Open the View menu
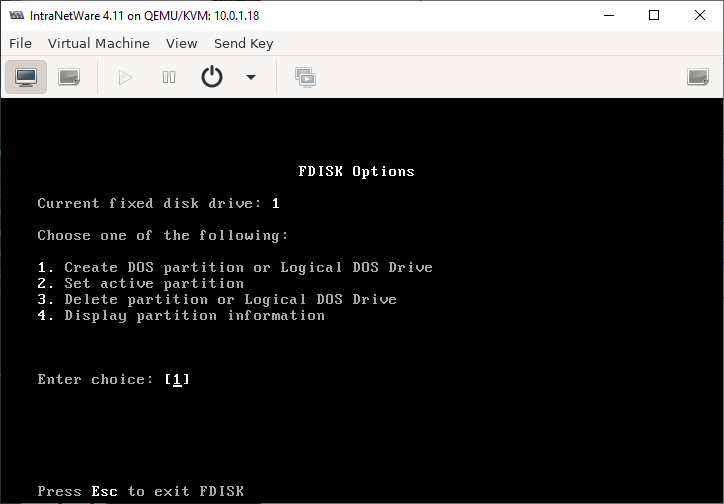 [x=181, y=43]
